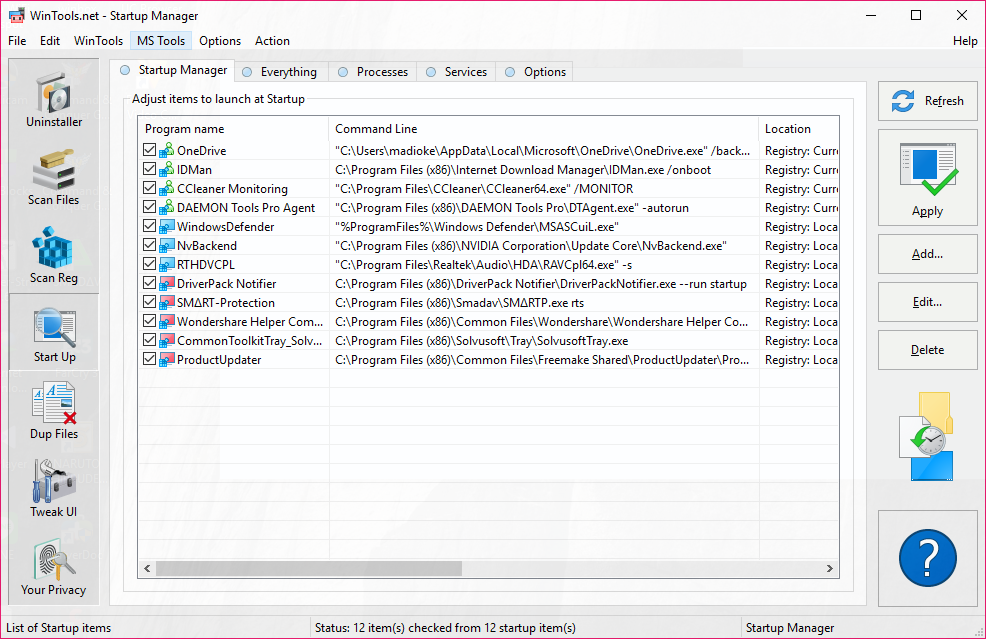This screenshot has height=639, width=986.
Task: Disable DriverPack Notifier checkbox
Action: tap(149, 282)
